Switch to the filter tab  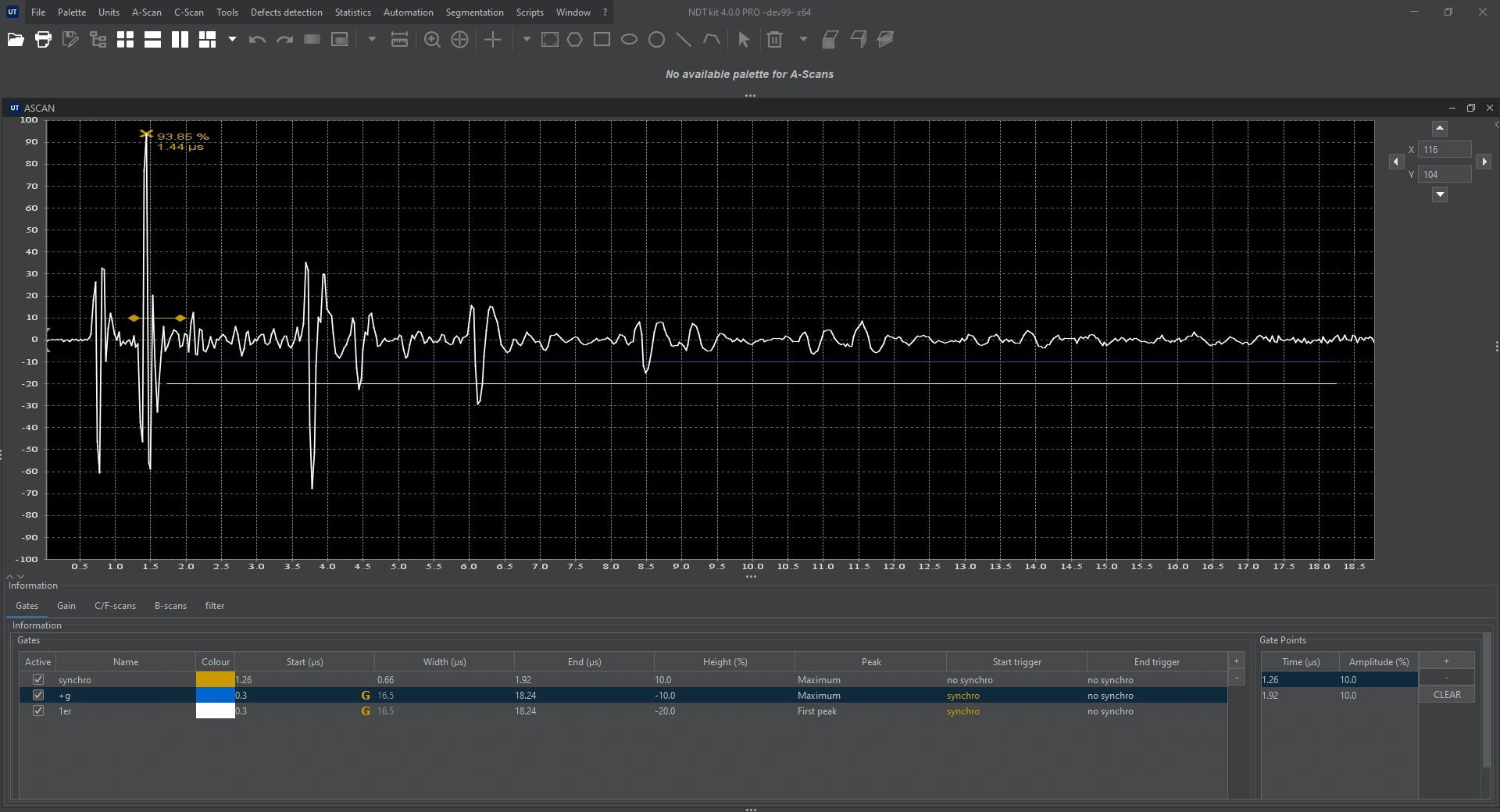pyautogui.click(x=215, y=606)
